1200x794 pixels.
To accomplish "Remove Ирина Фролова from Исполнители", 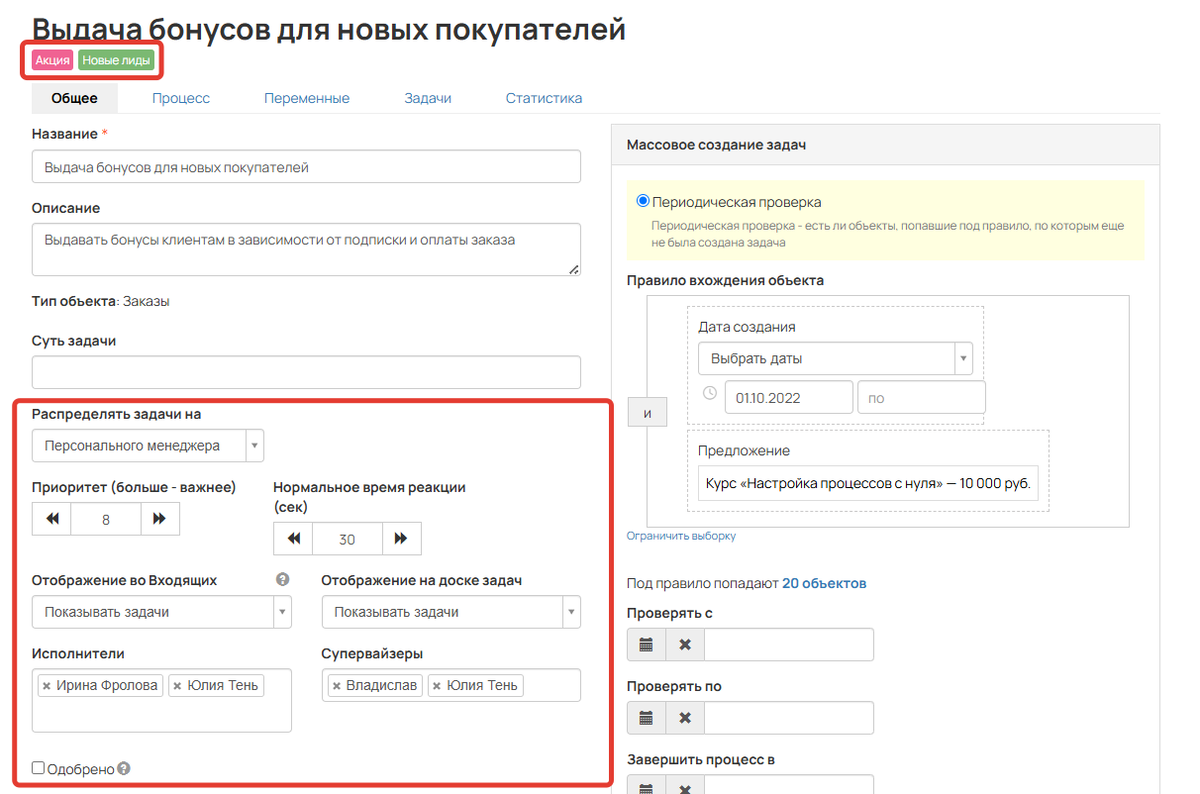I will (x=46, y=686).
